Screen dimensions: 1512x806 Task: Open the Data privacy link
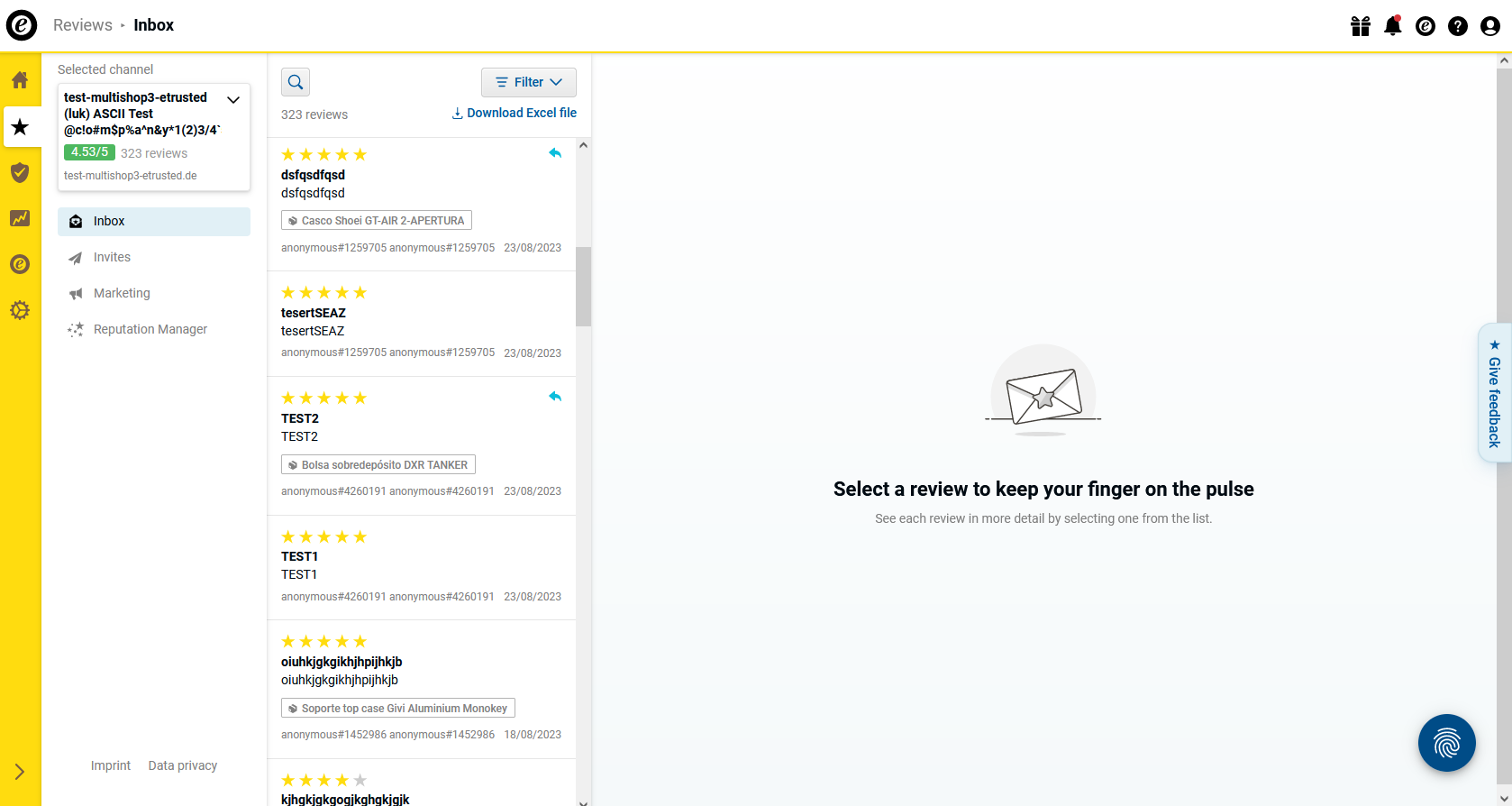[183, 765]
